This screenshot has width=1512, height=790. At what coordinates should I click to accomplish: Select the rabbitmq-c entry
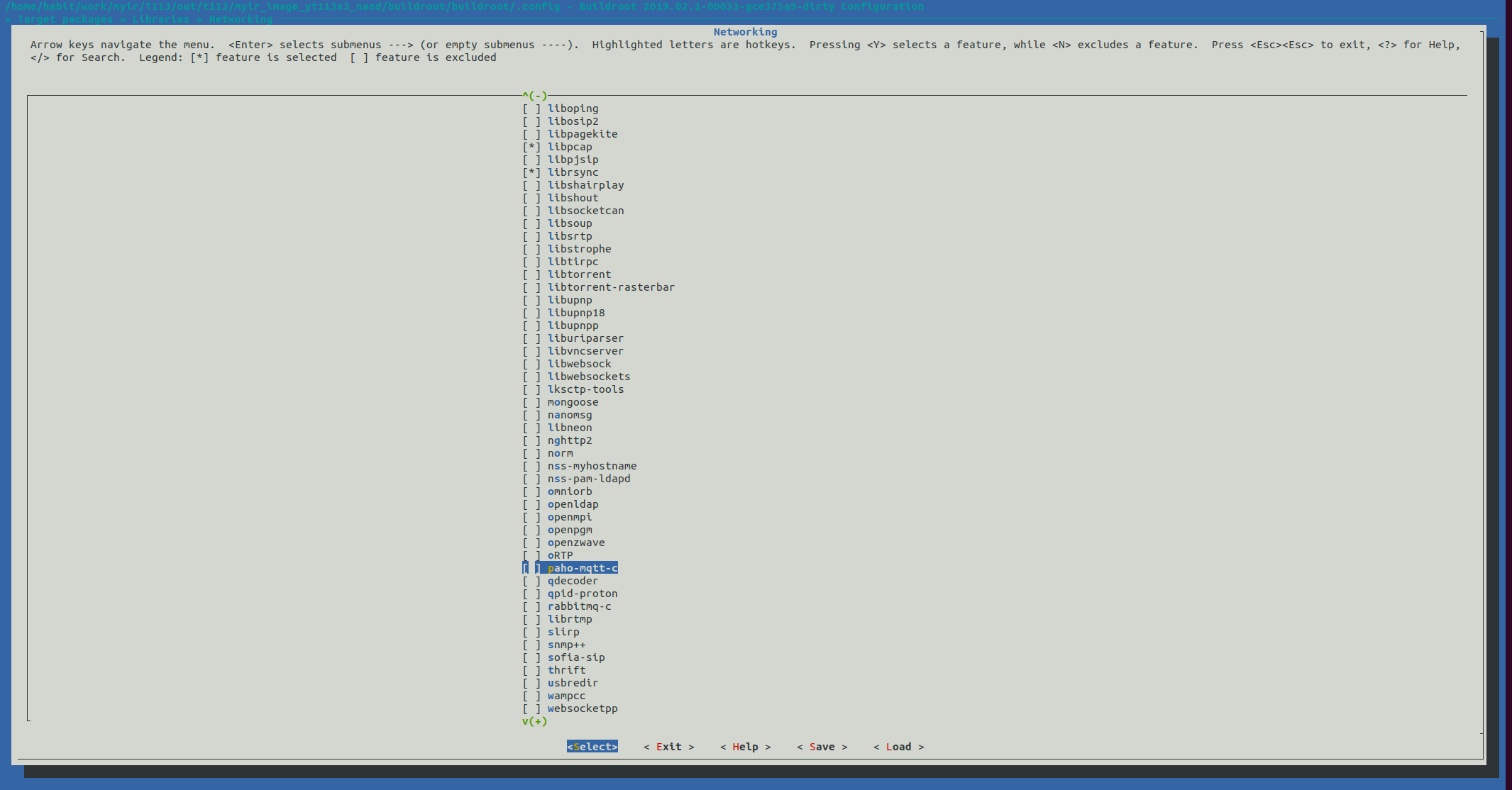[578, 606]
